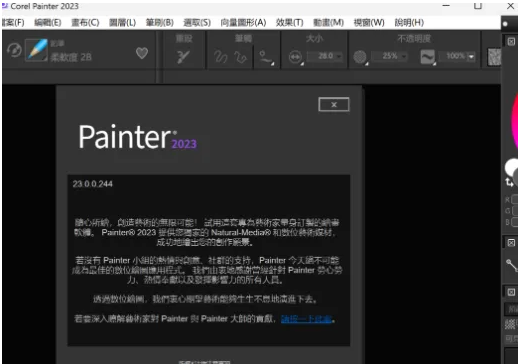
Task: Click the version number 23.0.0.244
Action: click(x=93, y=184)
